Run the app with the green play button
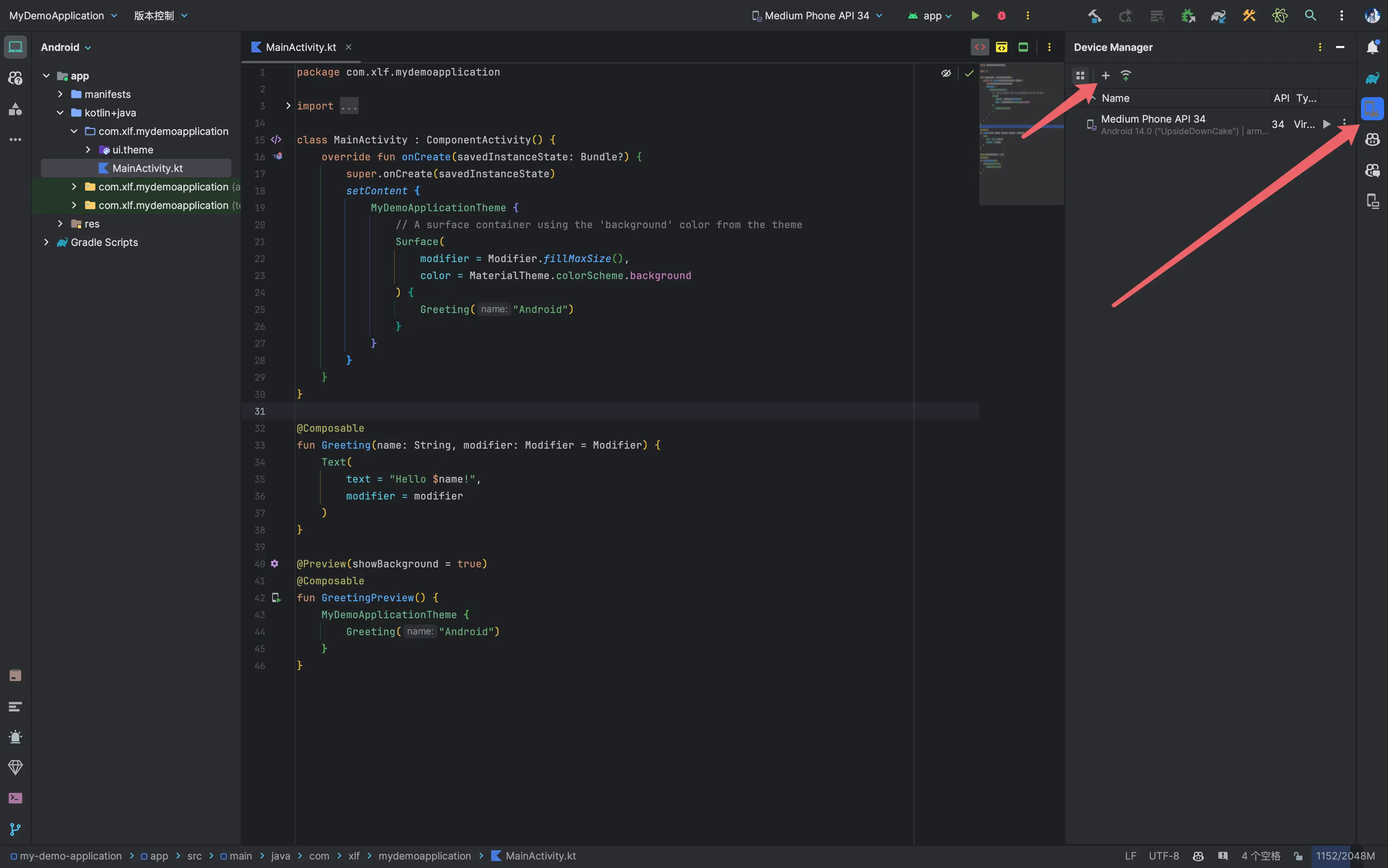Screen dimensions: 1388x868 coord(975,15)
